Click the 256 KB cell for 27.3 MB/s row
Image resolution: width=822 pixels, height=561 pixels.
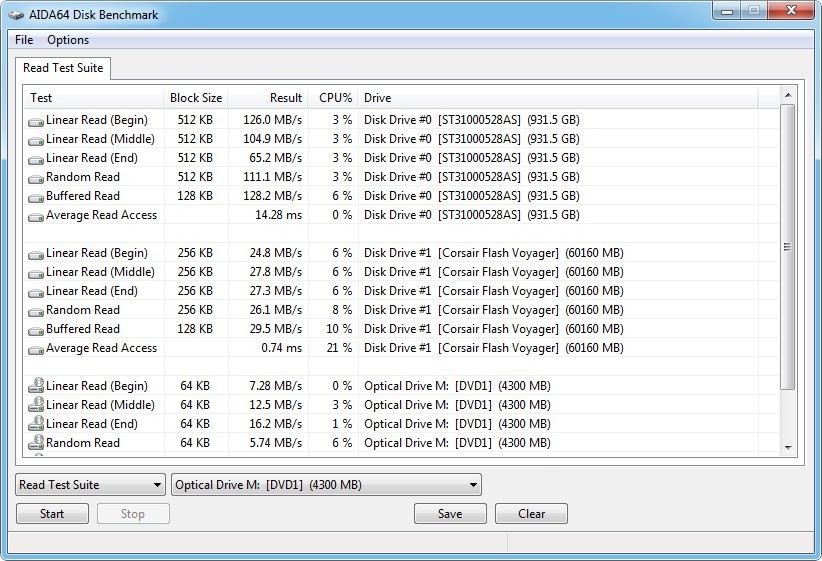[x=195, y=291]
